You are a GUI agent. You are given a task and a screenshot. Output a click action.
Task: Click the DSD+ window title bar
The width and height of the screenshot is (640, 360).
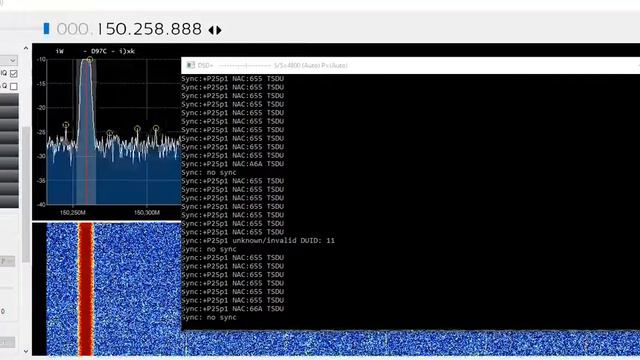(x=411, y=65)
